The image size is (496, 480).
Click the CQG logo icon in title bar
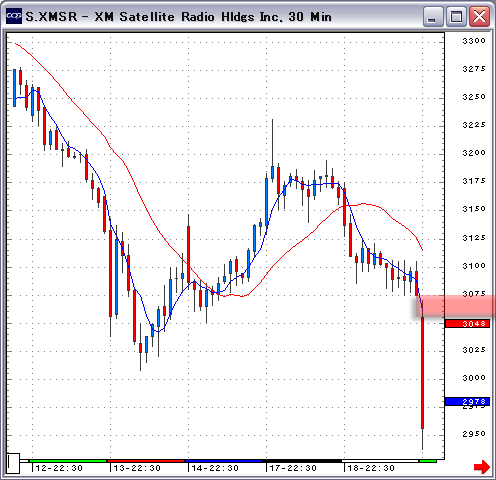coord(14,16)
